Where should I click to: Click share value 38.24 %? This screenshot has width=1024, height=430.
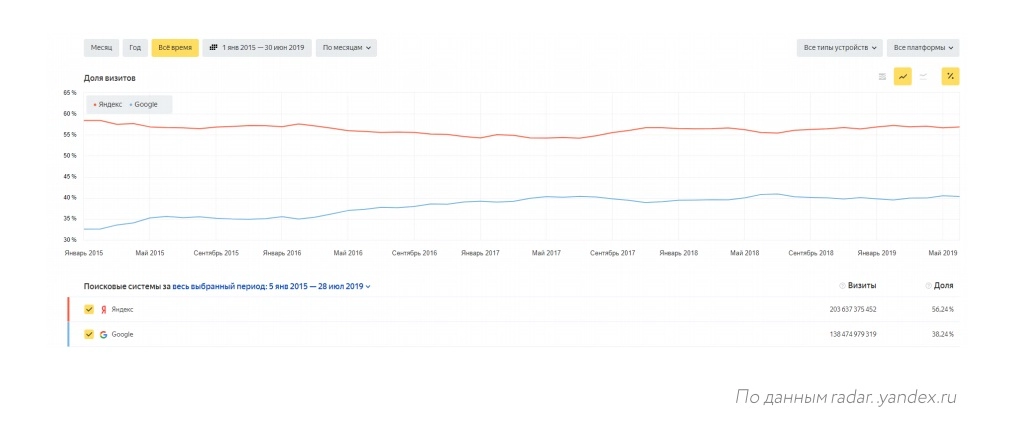[942, 335]
